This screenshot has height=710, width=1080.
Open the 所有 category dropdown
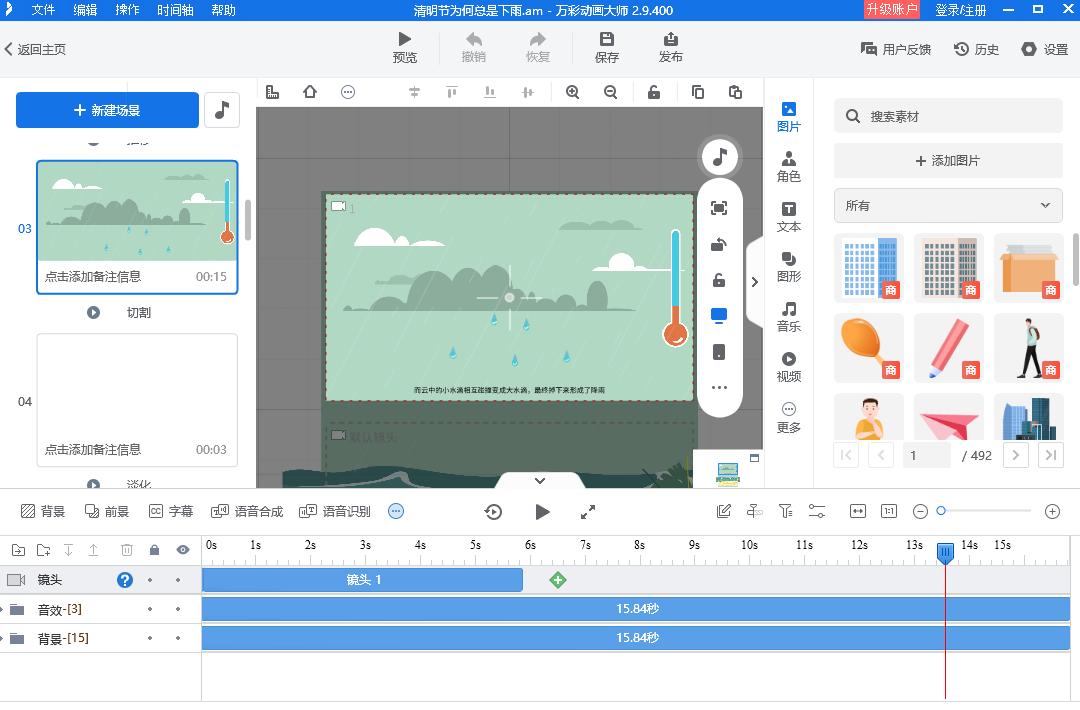(947, 206)
